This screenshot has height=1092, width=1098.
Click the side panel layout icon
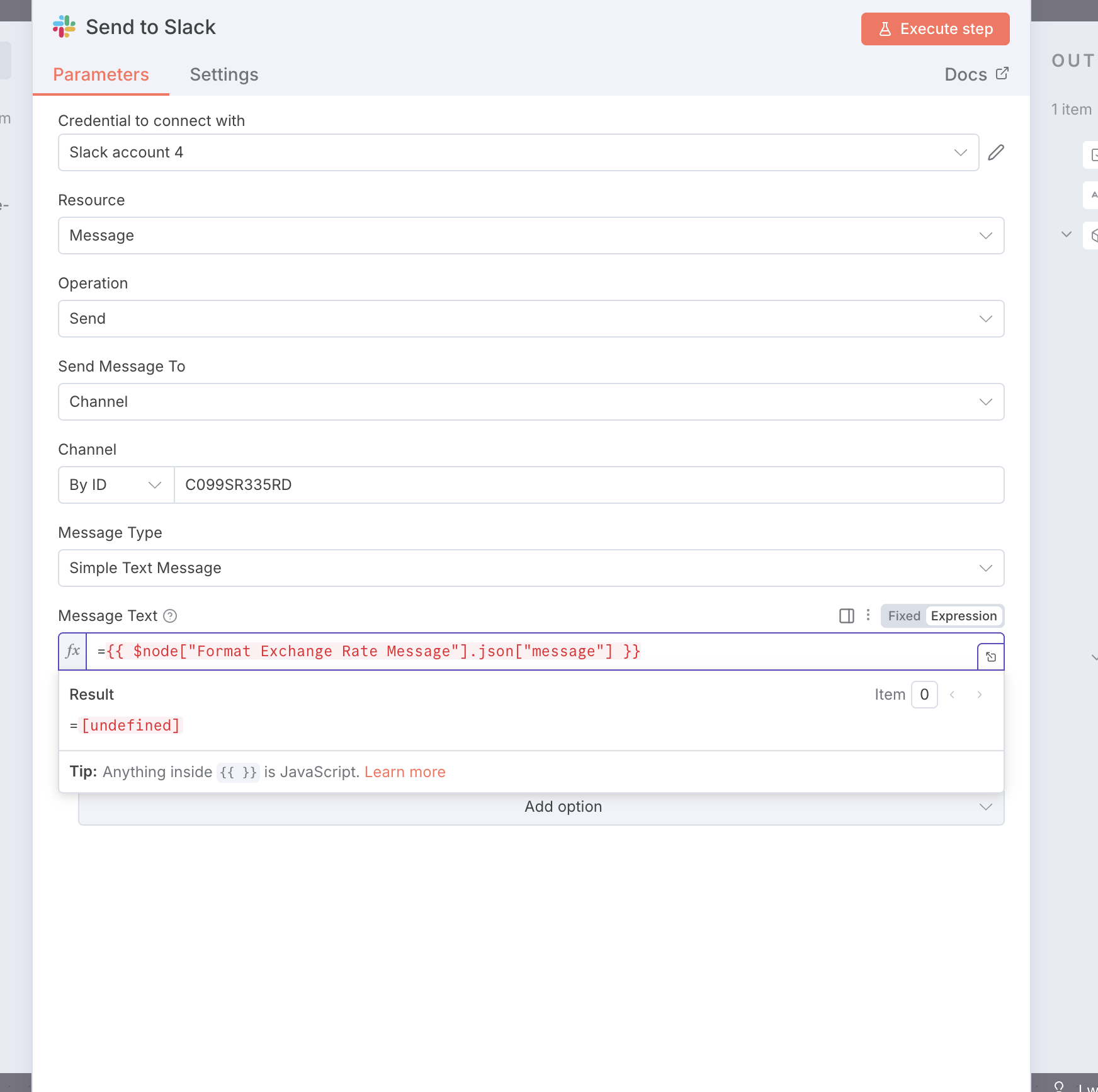(847, 616)
